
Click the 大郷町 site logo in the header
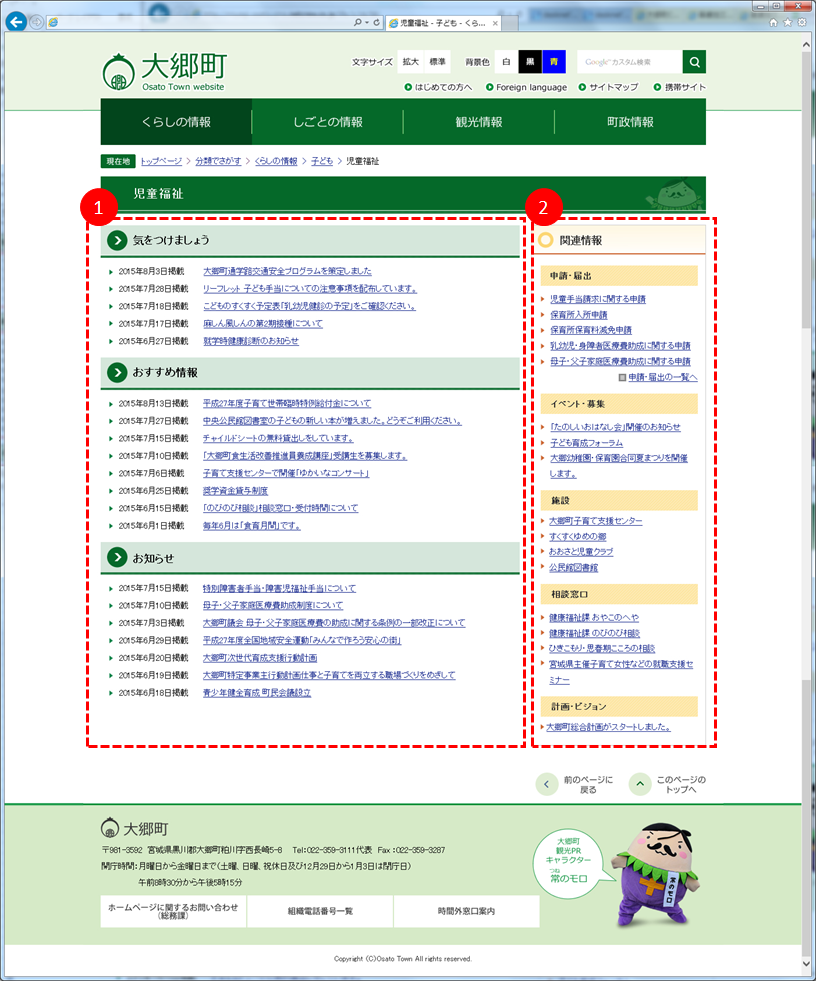164,71
